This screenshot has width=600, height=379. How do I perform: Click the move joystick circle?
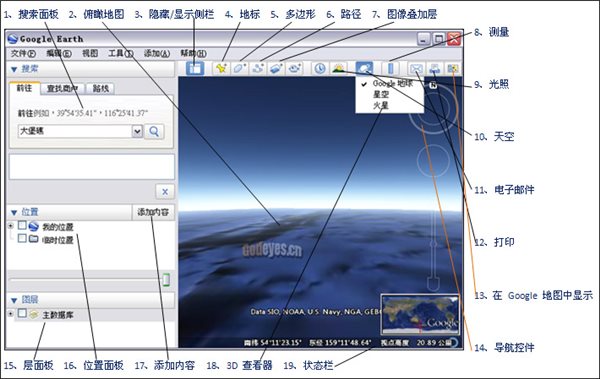click(433, 161)
